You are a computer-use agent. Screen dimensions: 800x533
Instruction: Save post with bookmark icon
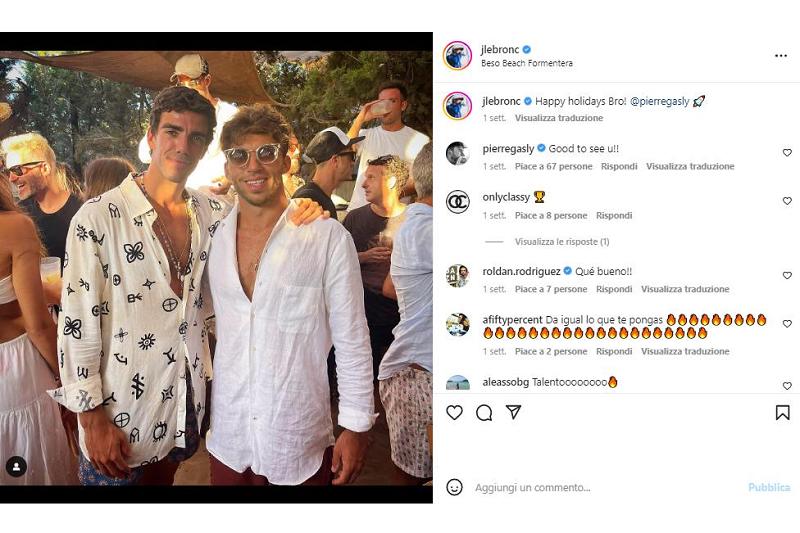click(x=782, y=412)
